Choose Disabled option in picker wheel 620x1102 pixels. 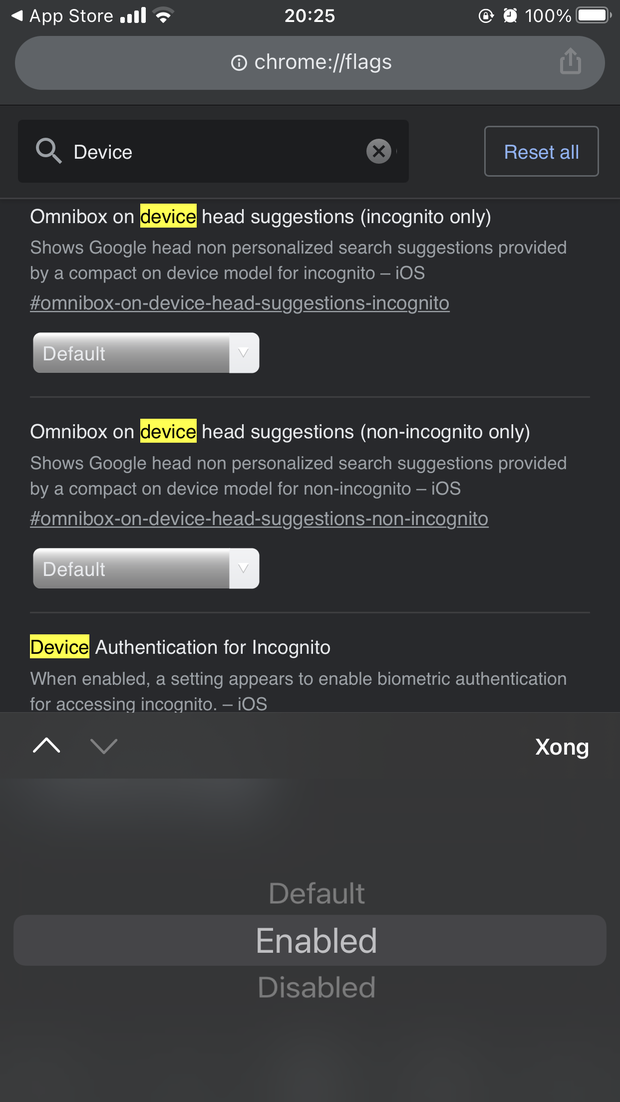click(316, 988)
